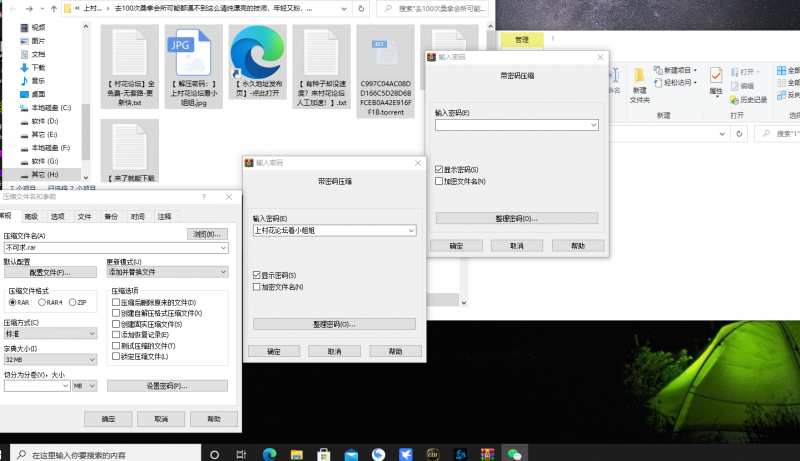Click the New Folder icon in ribbon

point(640,78)
